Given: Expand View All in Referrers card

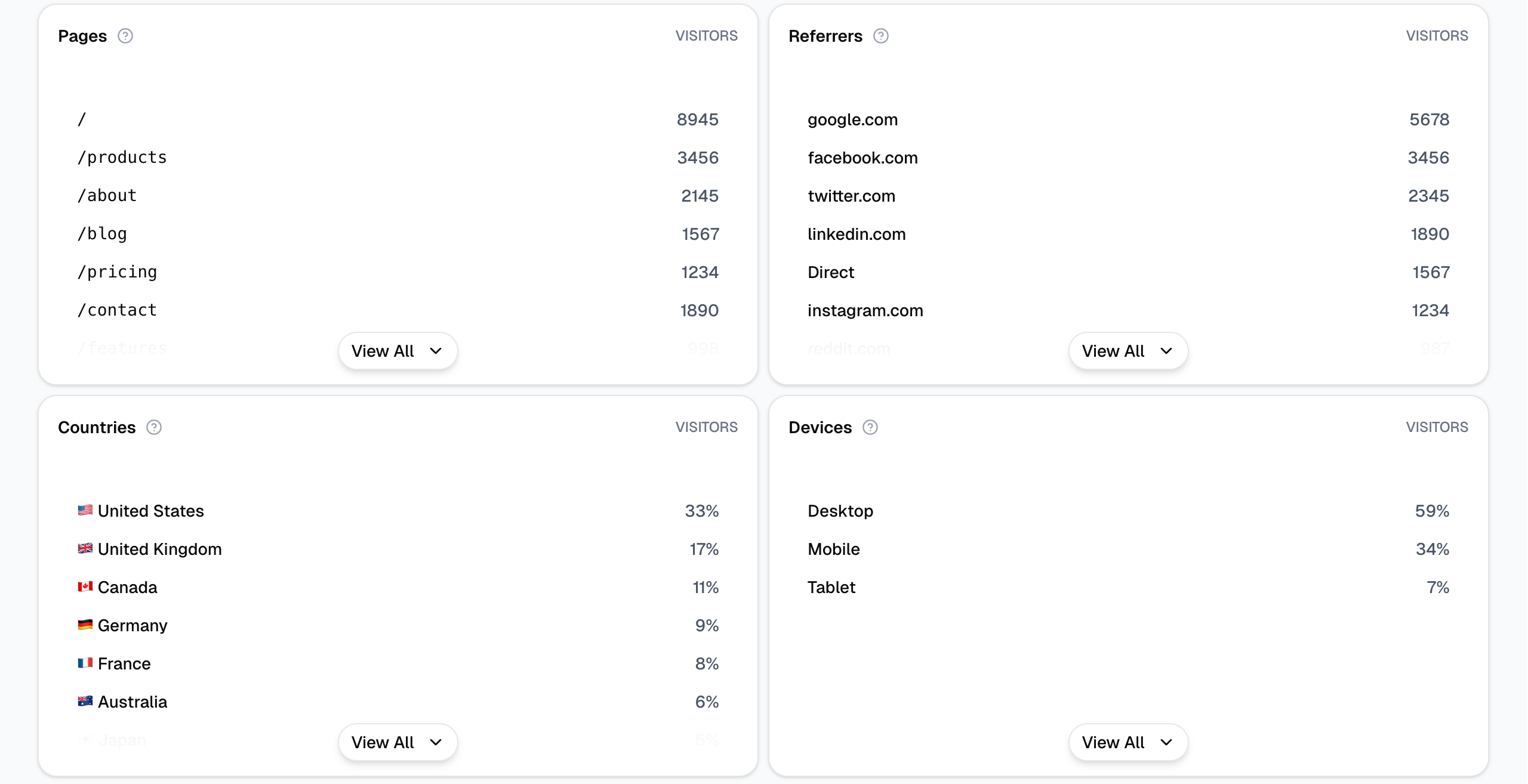Looking at the screenshot, I should point(1127,351).
